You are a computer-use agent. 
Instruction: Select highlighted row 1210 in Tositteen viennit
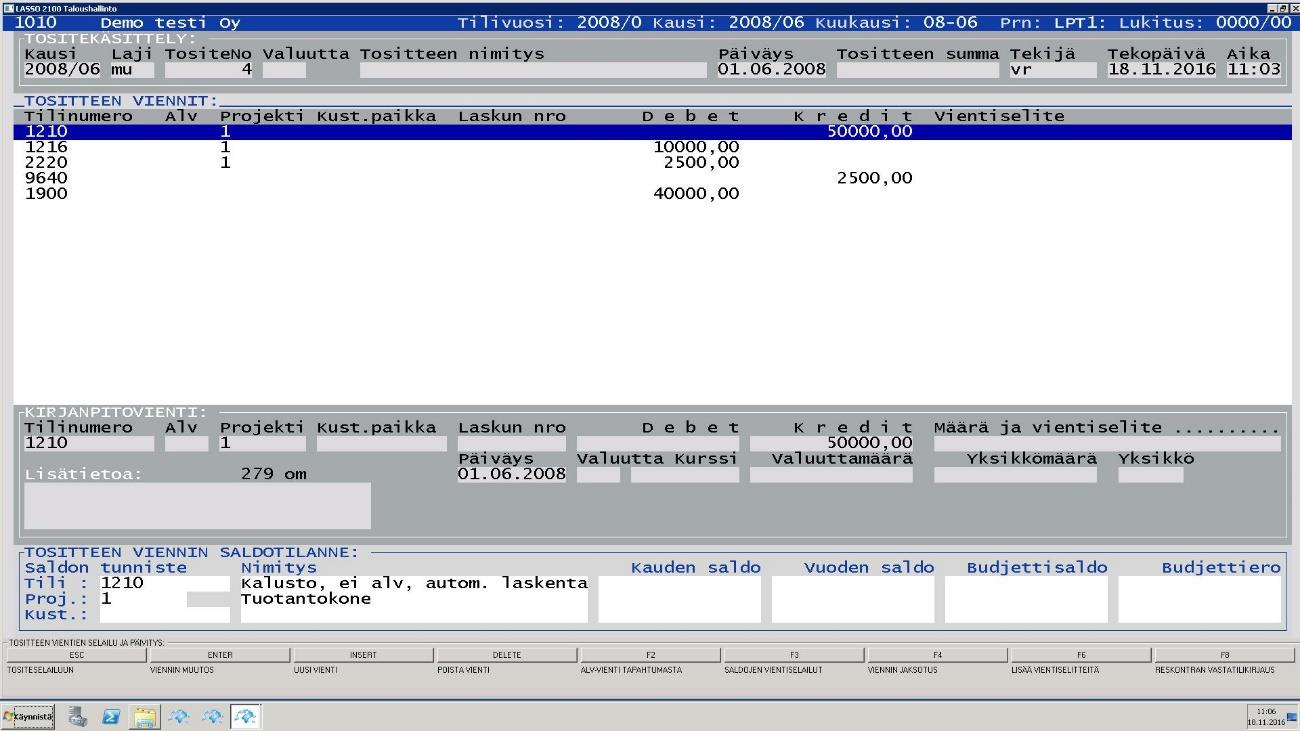(652, 131)
